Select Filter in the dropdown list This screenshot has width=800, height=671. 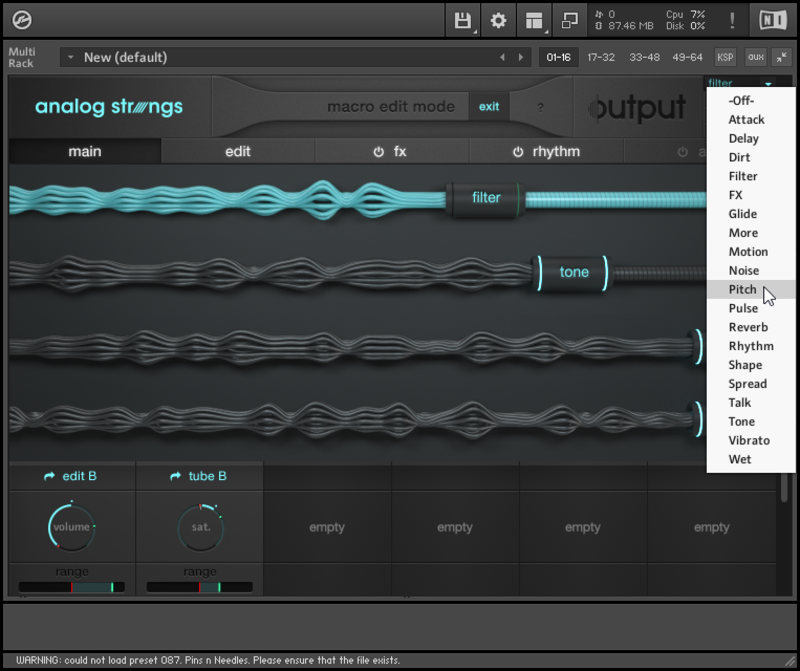pos(751,176)
